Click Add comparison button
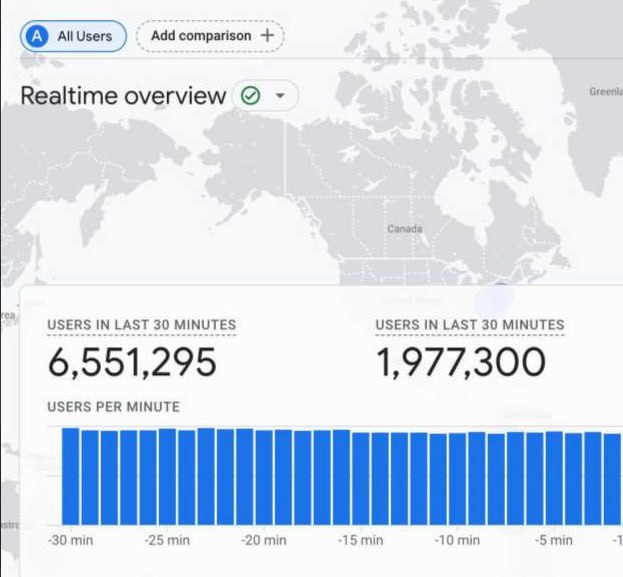The image size is (623, 577). coord(210,36)
